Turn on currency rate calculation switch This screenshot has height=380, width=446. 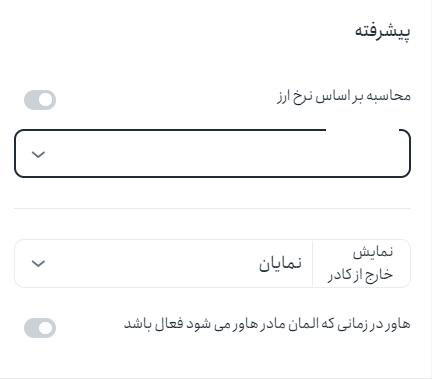(x=40, y=100)
